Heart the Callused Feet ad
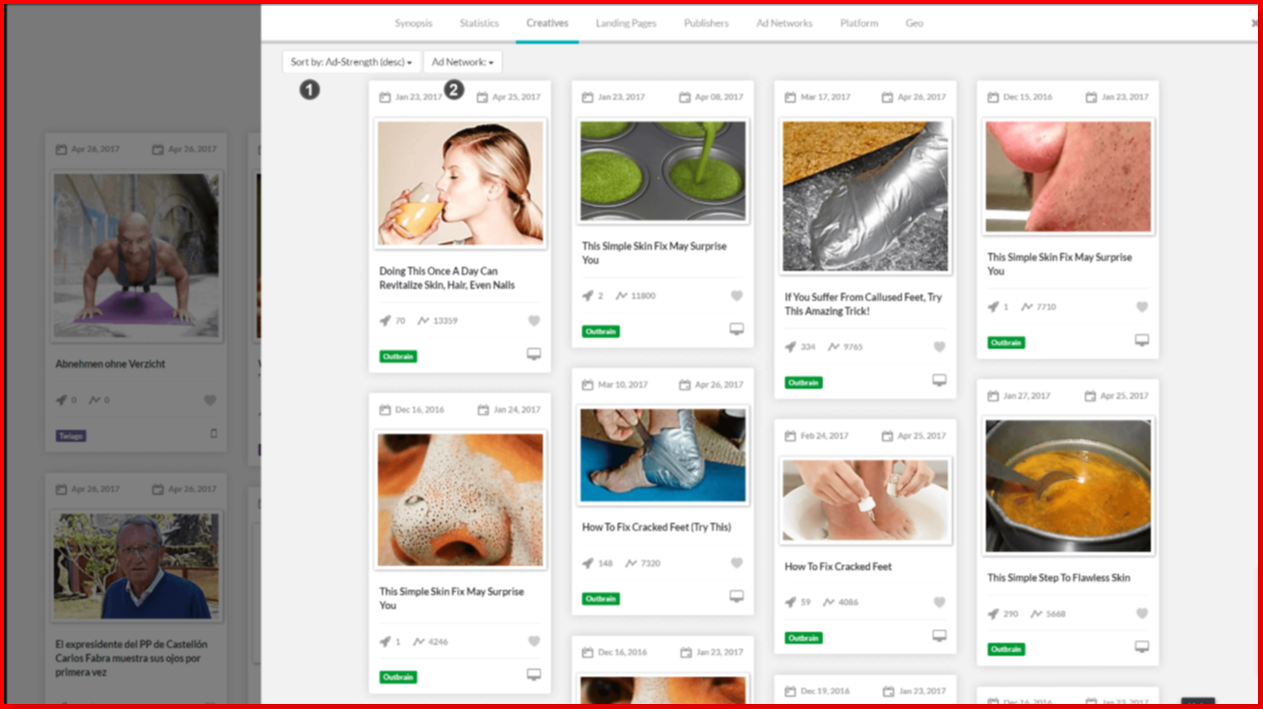Image resolution: width=1263 pixels, height=709 pixels. (939, 347)
